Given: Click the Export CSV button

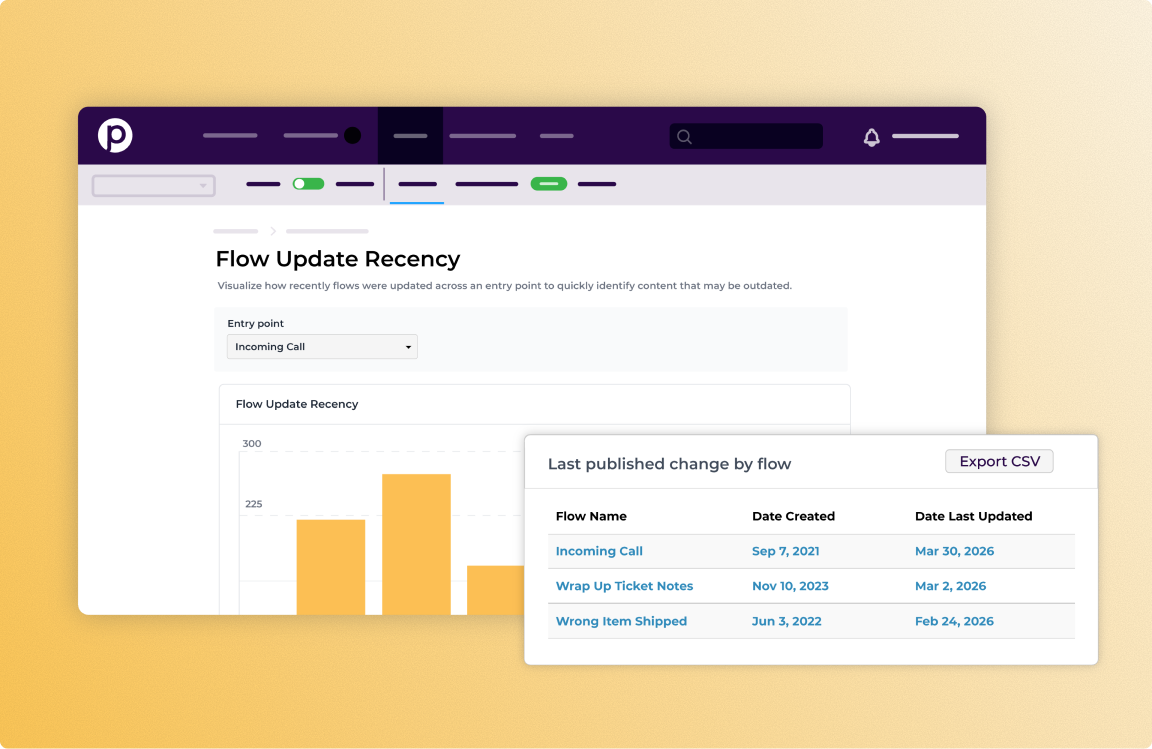Looking at the screenshot, I should click(999, 461).
